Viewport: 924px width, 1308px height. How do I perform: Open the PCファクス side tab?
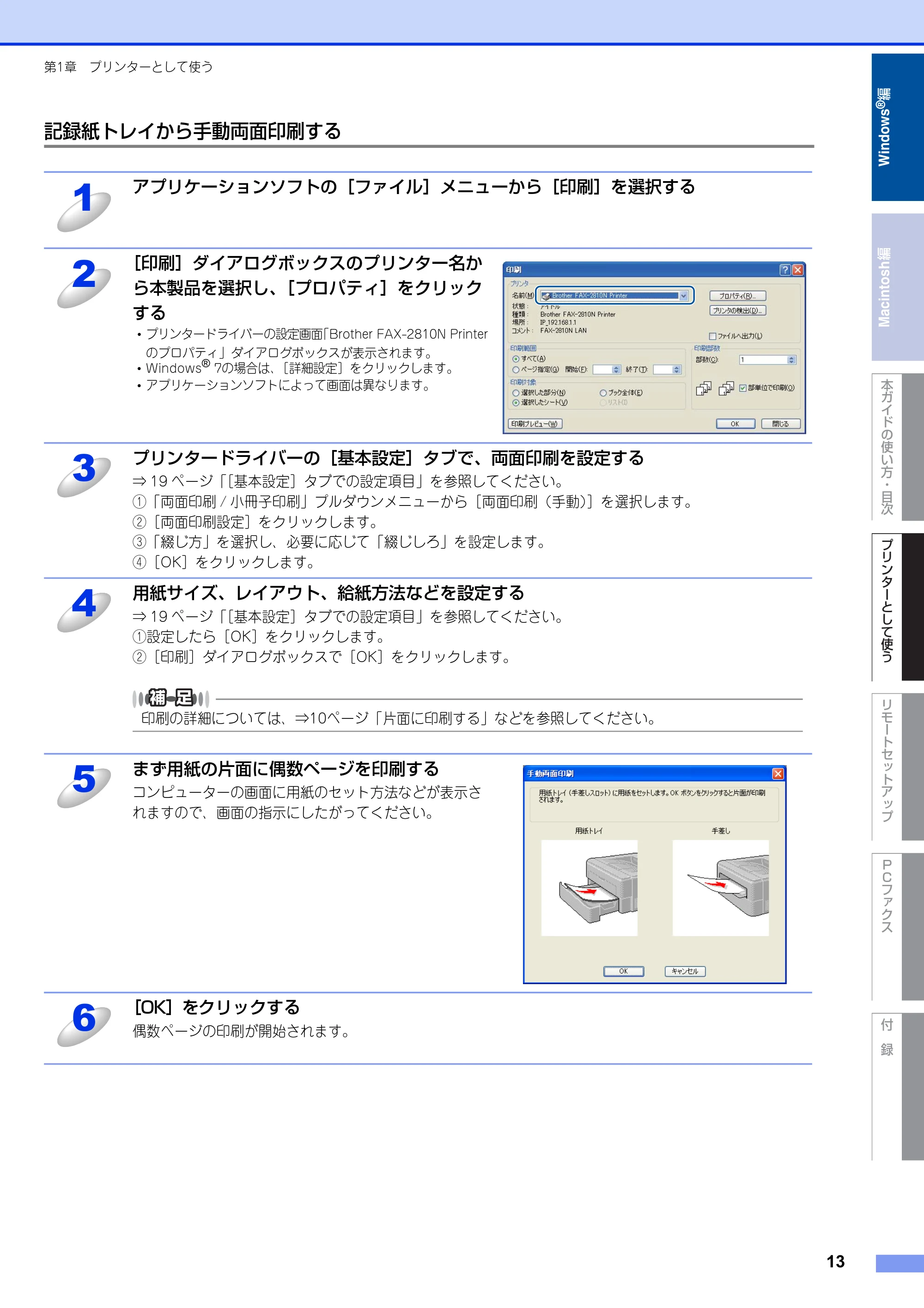[898, 927]
